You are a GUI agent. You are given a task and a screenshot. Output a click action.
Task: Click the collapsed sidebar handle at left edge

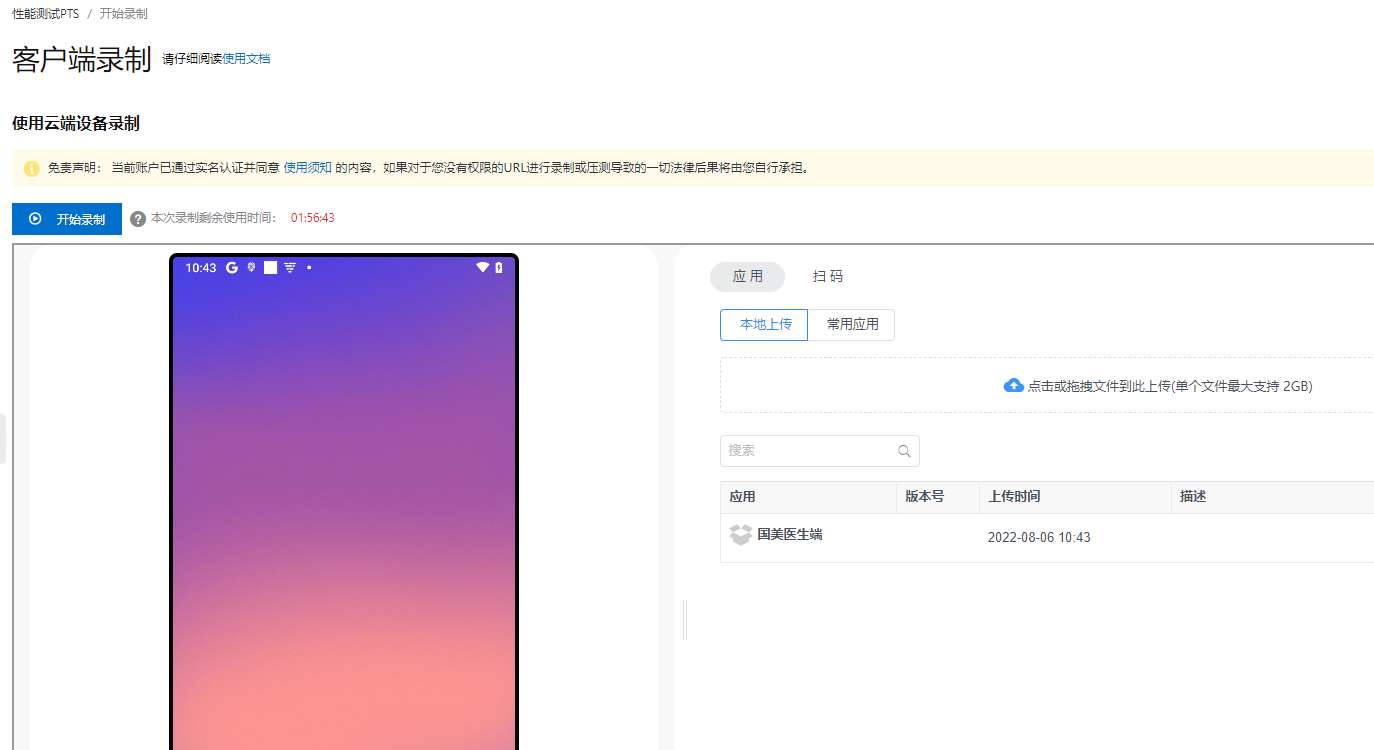tap(3, 438)
